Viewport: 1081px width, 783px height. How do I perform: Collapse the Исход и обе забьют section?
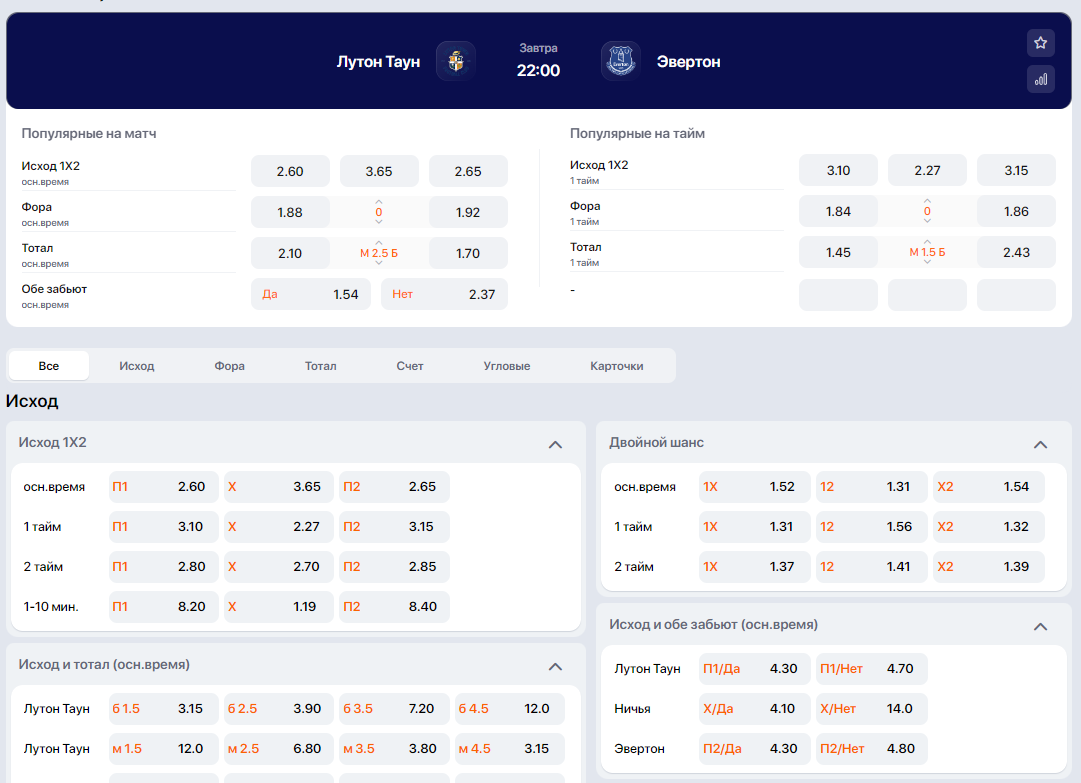[1040, 626]
